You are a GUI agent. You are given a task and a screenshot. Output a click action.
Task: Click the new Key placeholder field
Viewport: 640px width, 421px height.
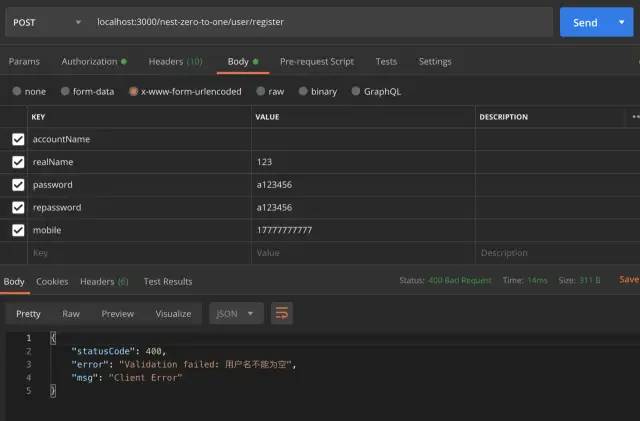coord(139,253)
